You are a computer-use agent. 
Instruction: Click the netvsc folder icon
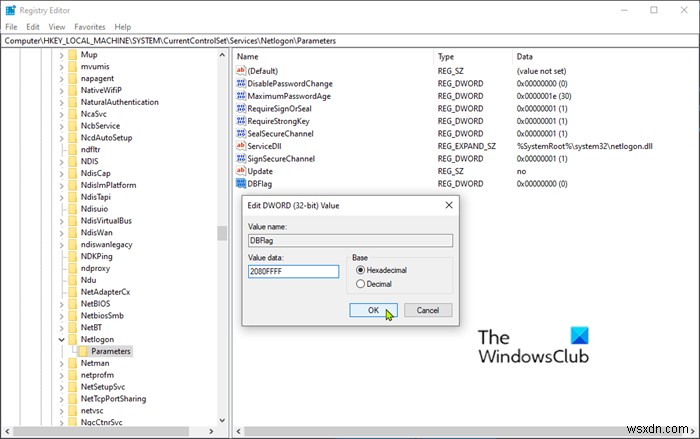tap(73, 410)
